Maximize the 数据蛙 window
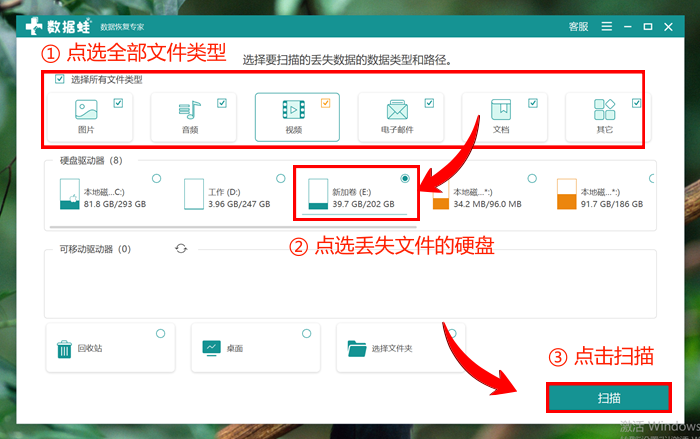This screenshot has width=700, height=439. click(648, 27)
